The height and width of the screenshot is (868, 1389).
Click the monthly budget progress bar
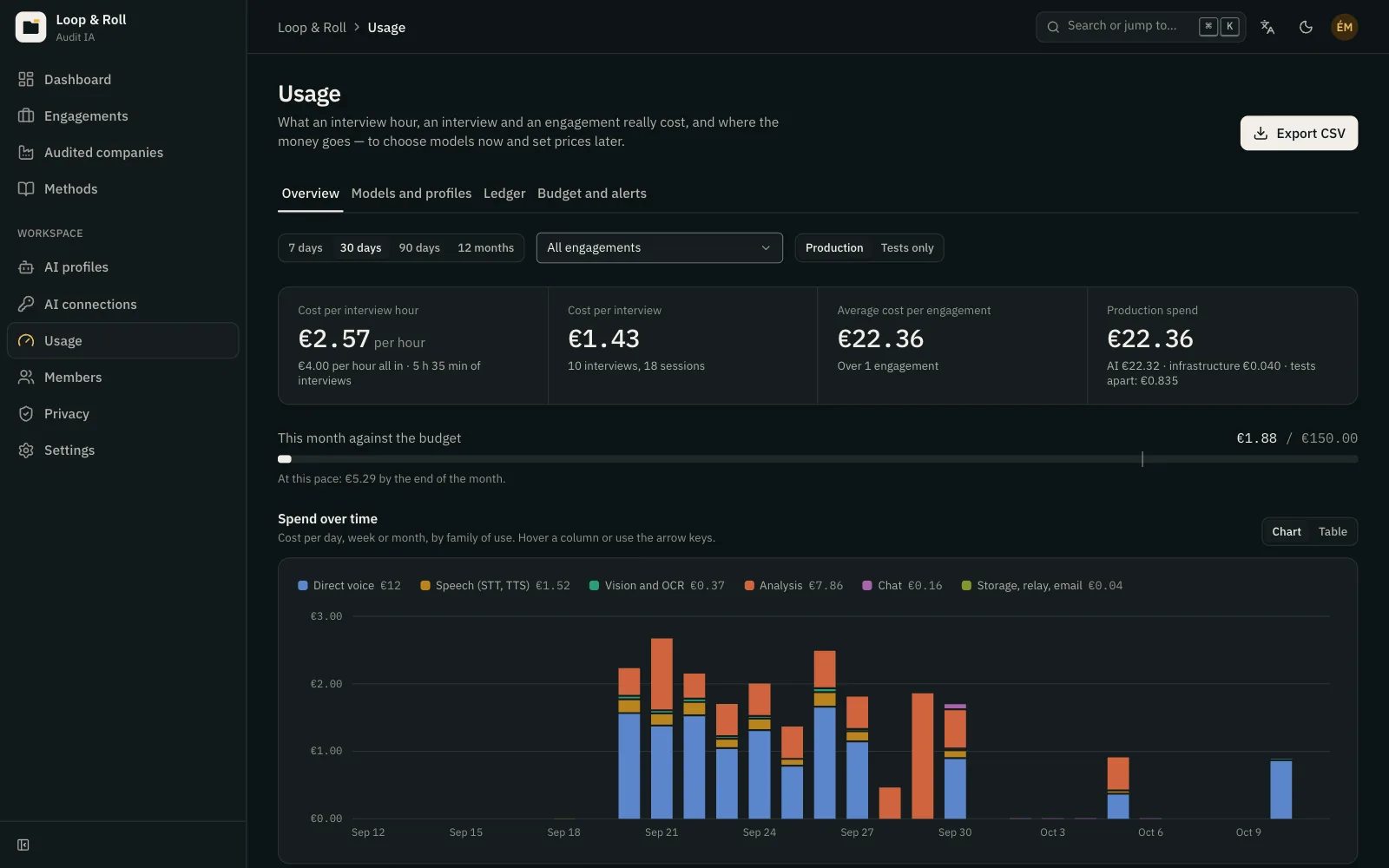pos(818,459)
